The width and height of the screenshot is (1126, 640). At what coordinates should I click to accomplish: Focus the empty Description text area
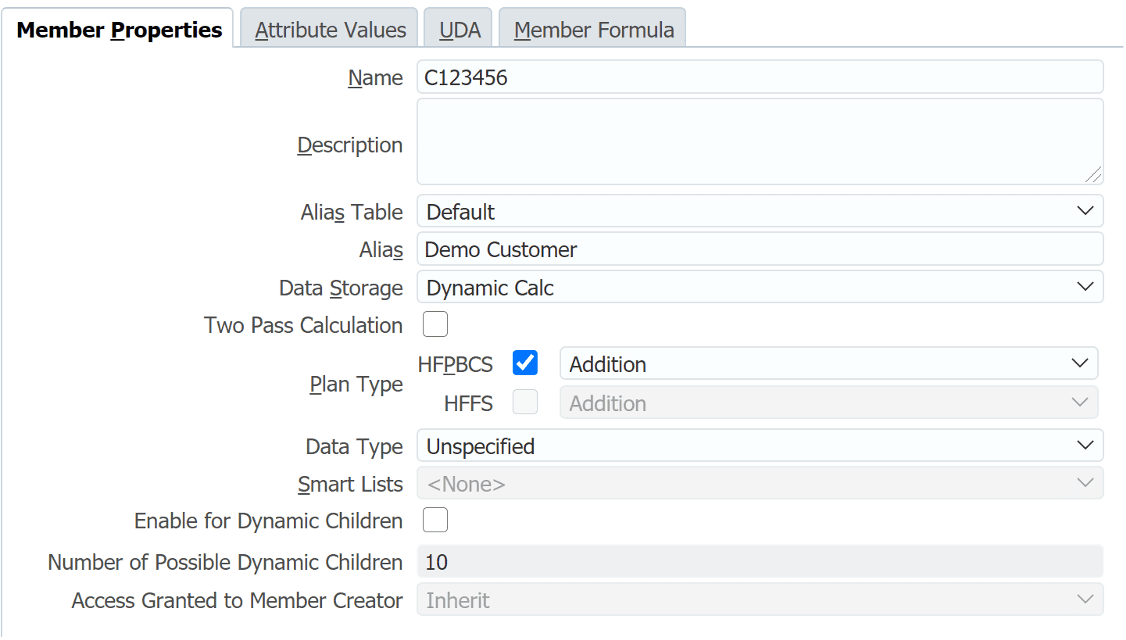click(759, 141)
